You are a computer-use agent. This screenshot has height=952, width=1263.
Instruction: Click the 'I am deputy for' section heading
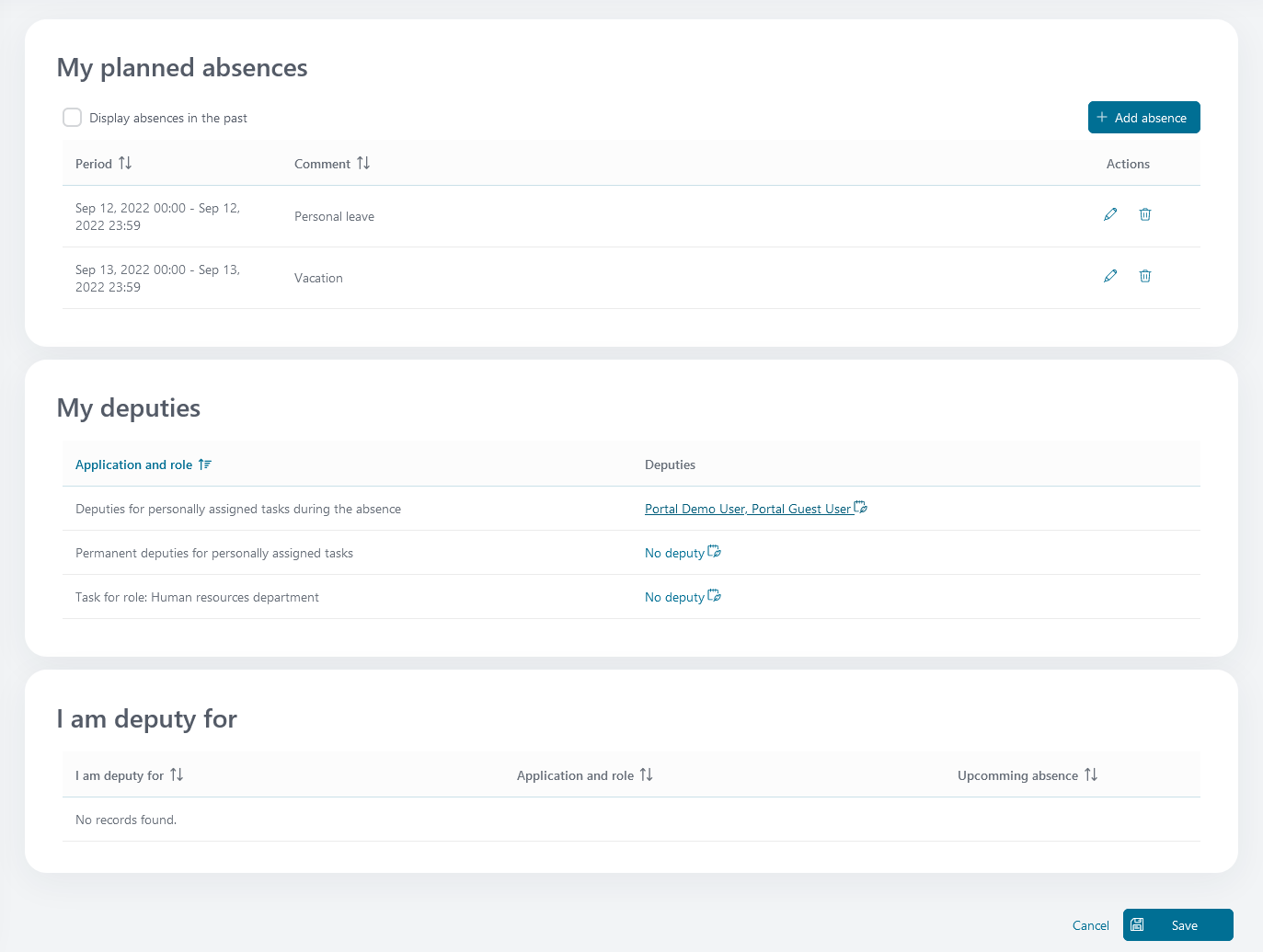pyautogui.click(x=147, y=718)
